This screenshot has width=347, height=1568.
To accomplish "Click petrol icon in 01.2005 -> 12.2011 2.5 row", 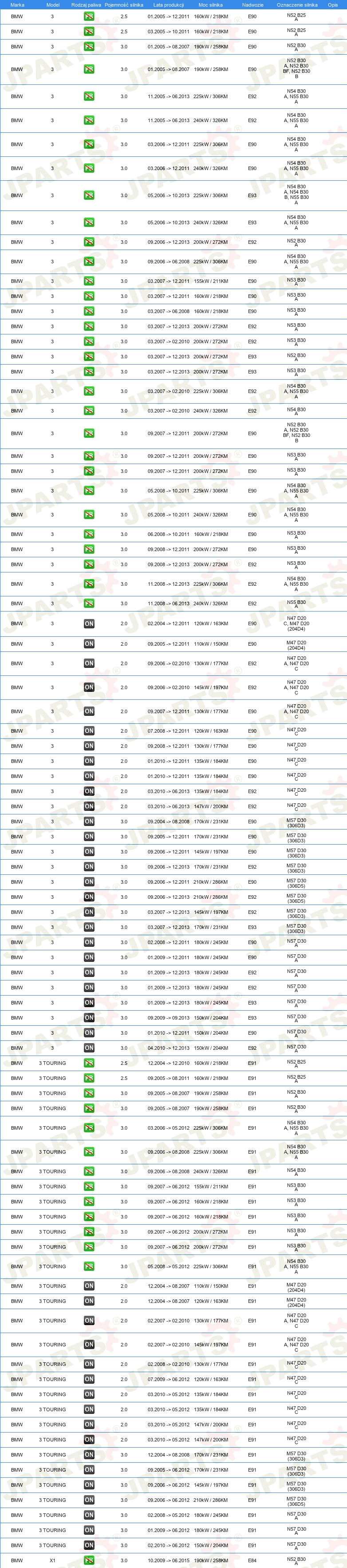I will point(89,16).
